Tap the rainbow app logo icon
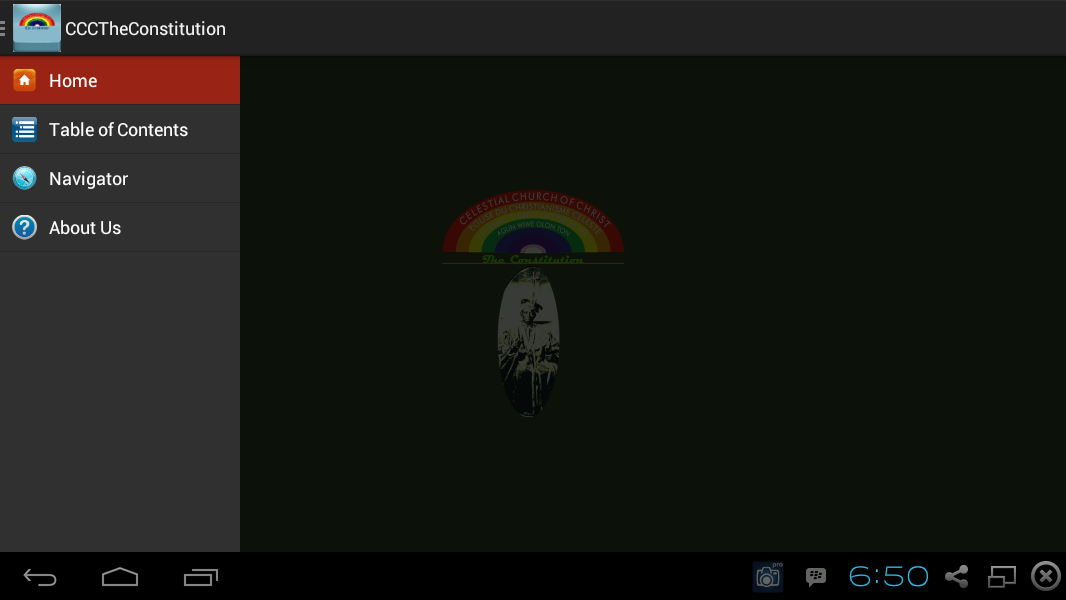1066x600 pixels. (x=37, y=28)
